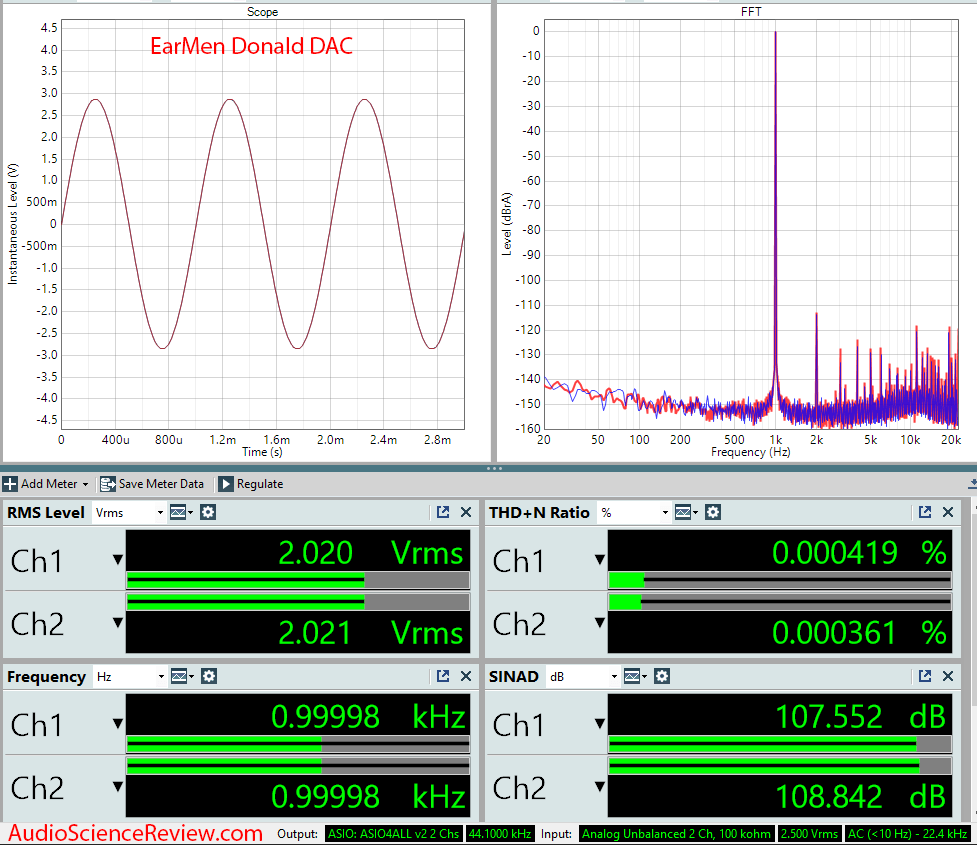977x845 pixels.
Task: Open THD+N Ratio settings gear
Action: tap(713, 512)
